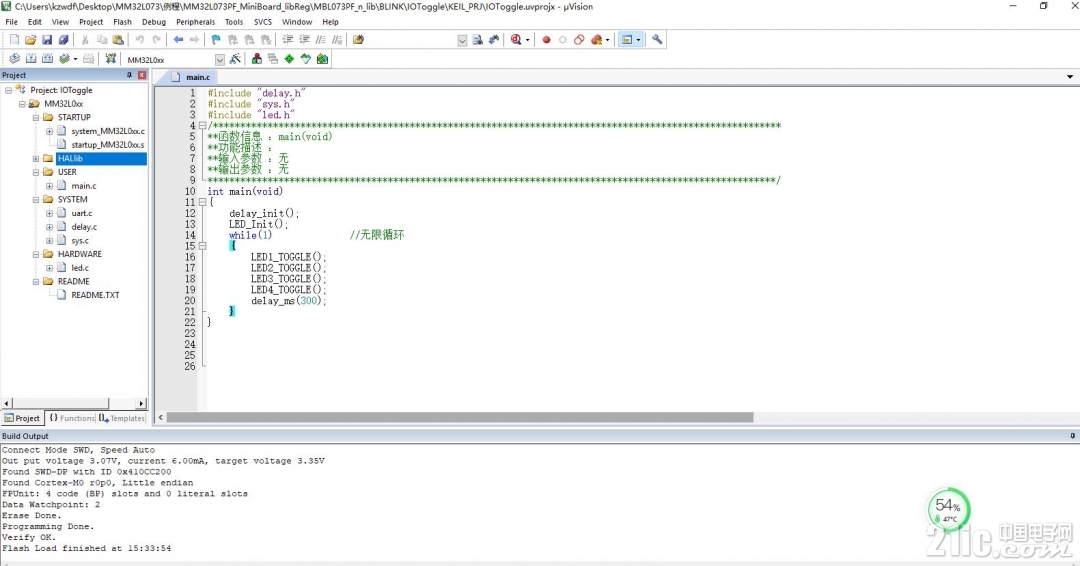The width and height of the screenshot is (1080, 566).
Task: Open the Project menu
Action: point(91,22)
